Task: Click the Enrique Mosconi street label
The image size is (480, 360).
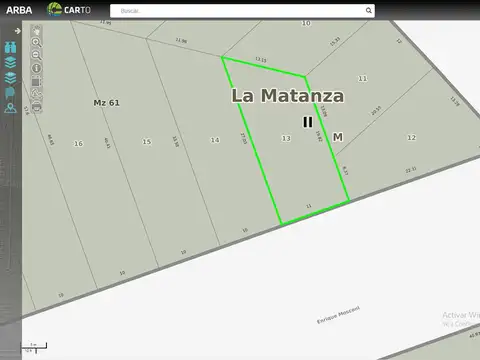Action: point(338,315)
